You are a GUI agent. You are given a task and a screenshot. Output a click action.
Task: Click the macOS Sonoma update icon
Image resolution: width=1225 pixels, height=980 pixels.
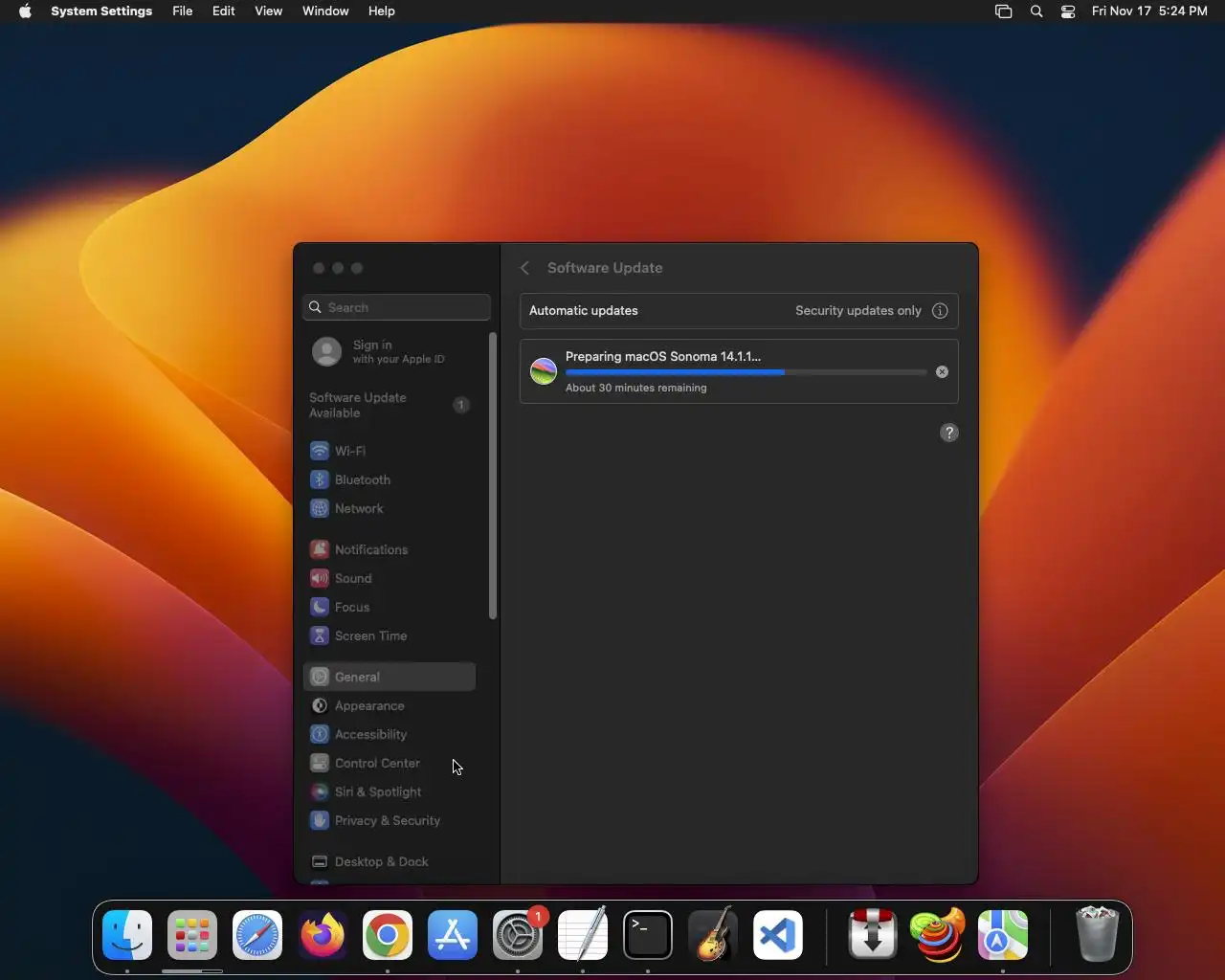544,371
